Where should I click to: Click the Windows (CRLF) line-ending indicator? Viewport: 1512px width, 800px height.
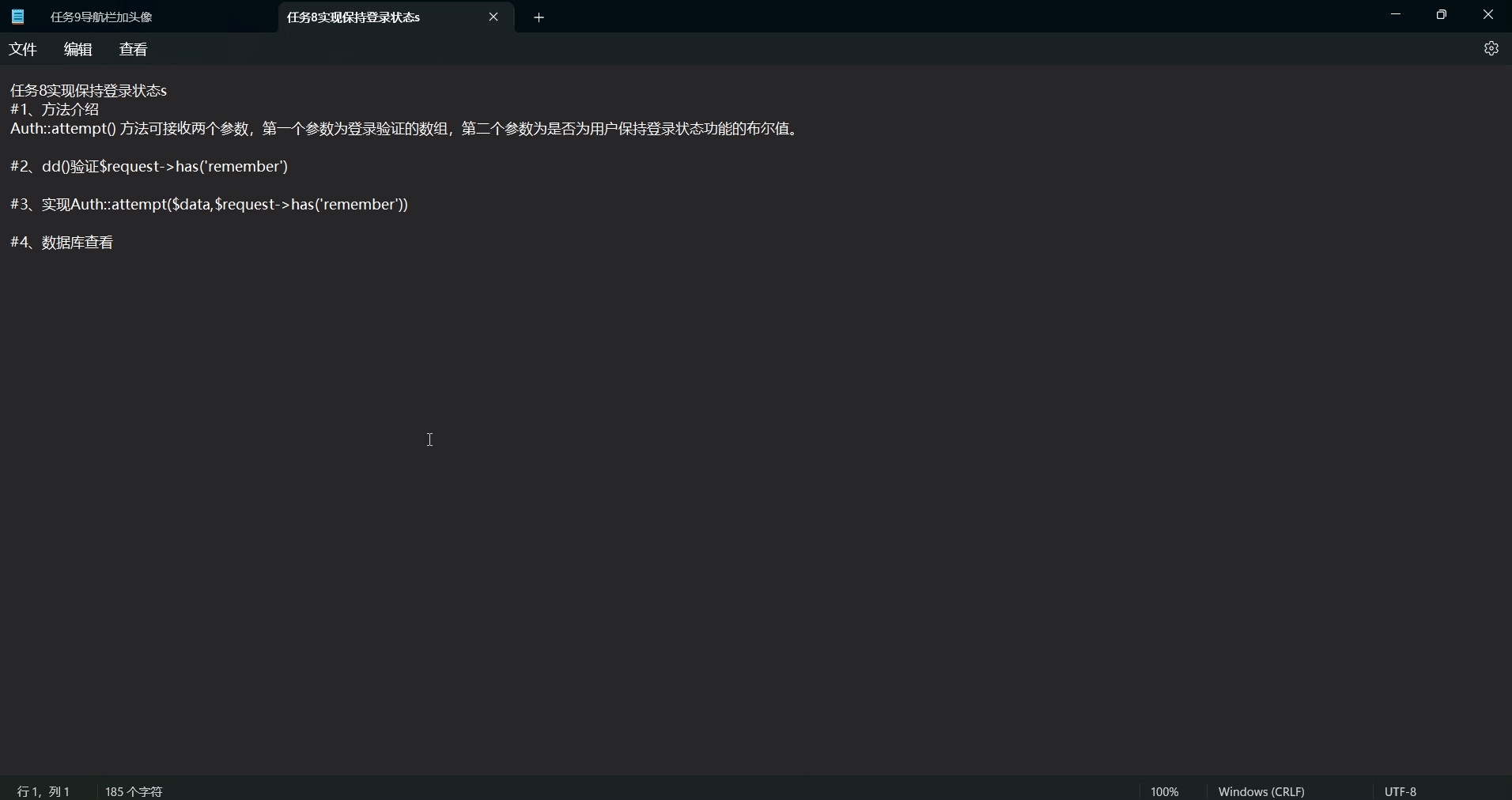[x=1261, y=791]
